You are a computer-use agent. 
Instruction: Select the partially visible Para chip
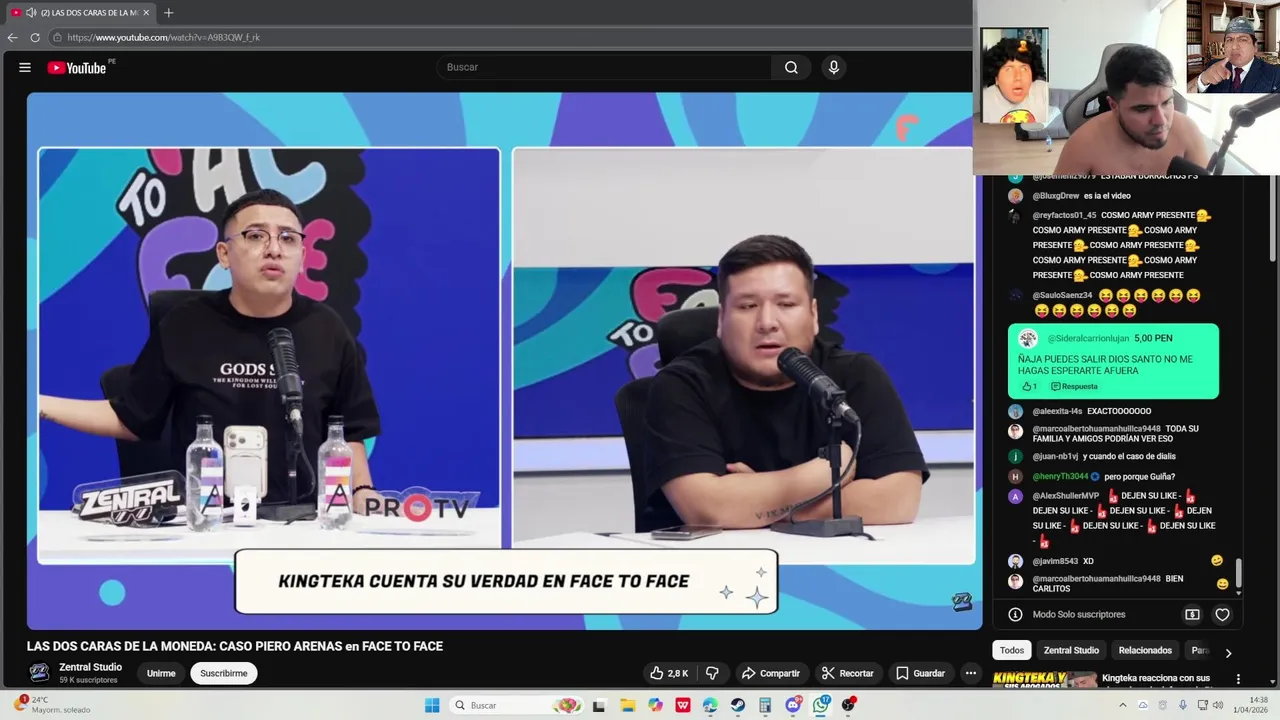[1199, 650]
